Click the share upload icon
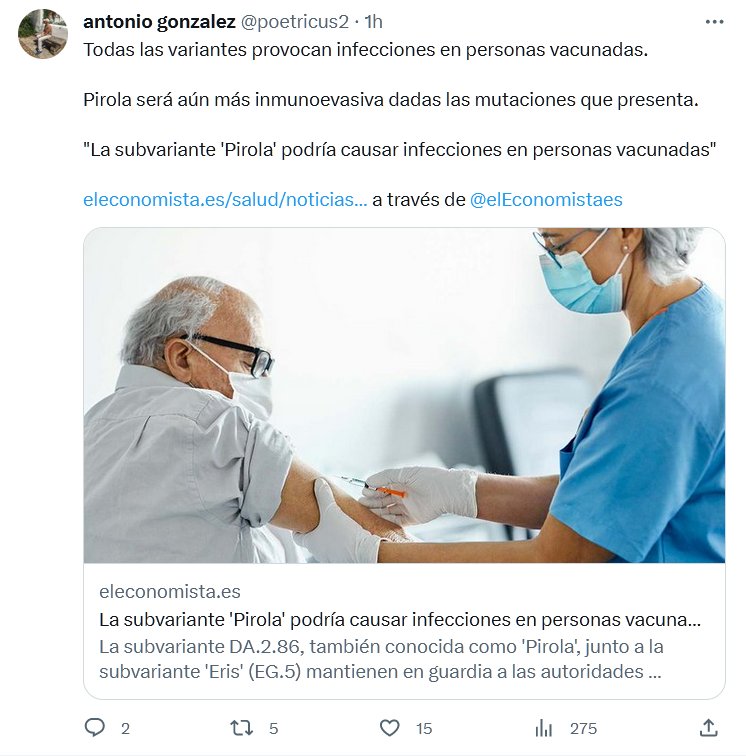Screen dimensions: 746x756 708,728
